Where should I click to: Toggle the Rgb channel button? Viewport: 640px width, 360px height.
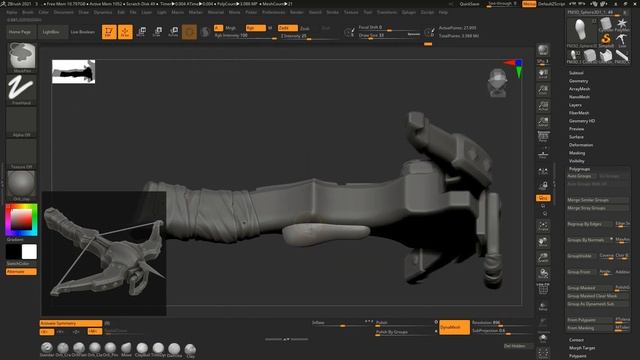click(256, 28)
